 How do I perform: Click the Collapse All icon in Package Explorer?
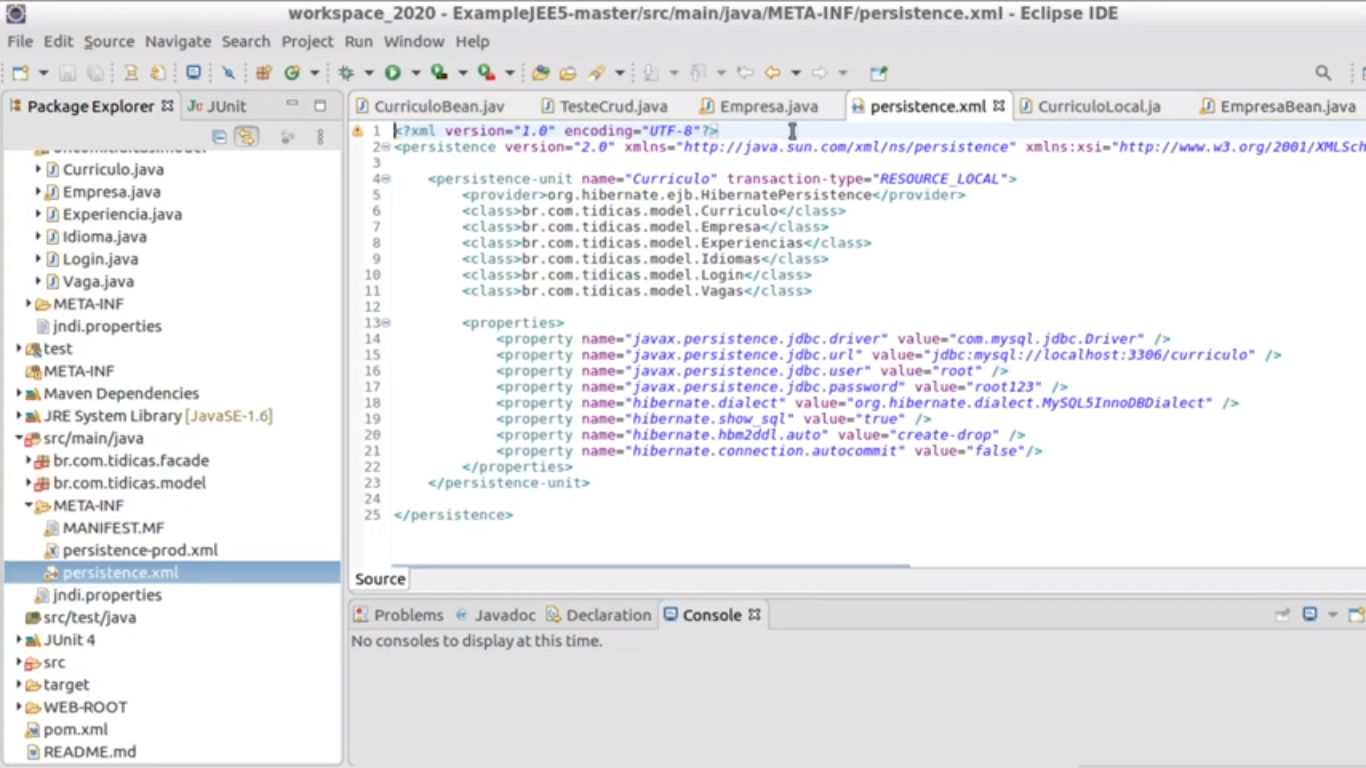coord(219,137)
